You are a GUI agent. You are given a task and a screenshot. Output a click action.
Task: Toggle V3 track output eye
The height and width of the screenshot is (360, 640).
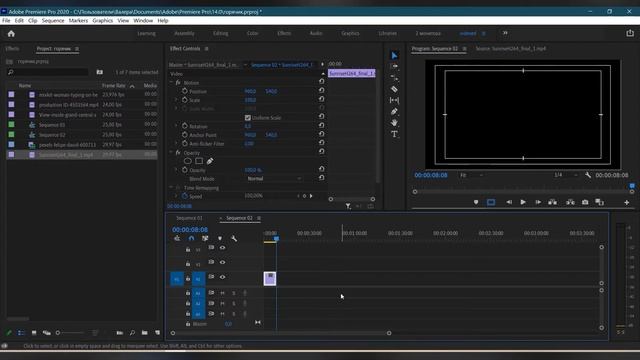pos(222,248)
